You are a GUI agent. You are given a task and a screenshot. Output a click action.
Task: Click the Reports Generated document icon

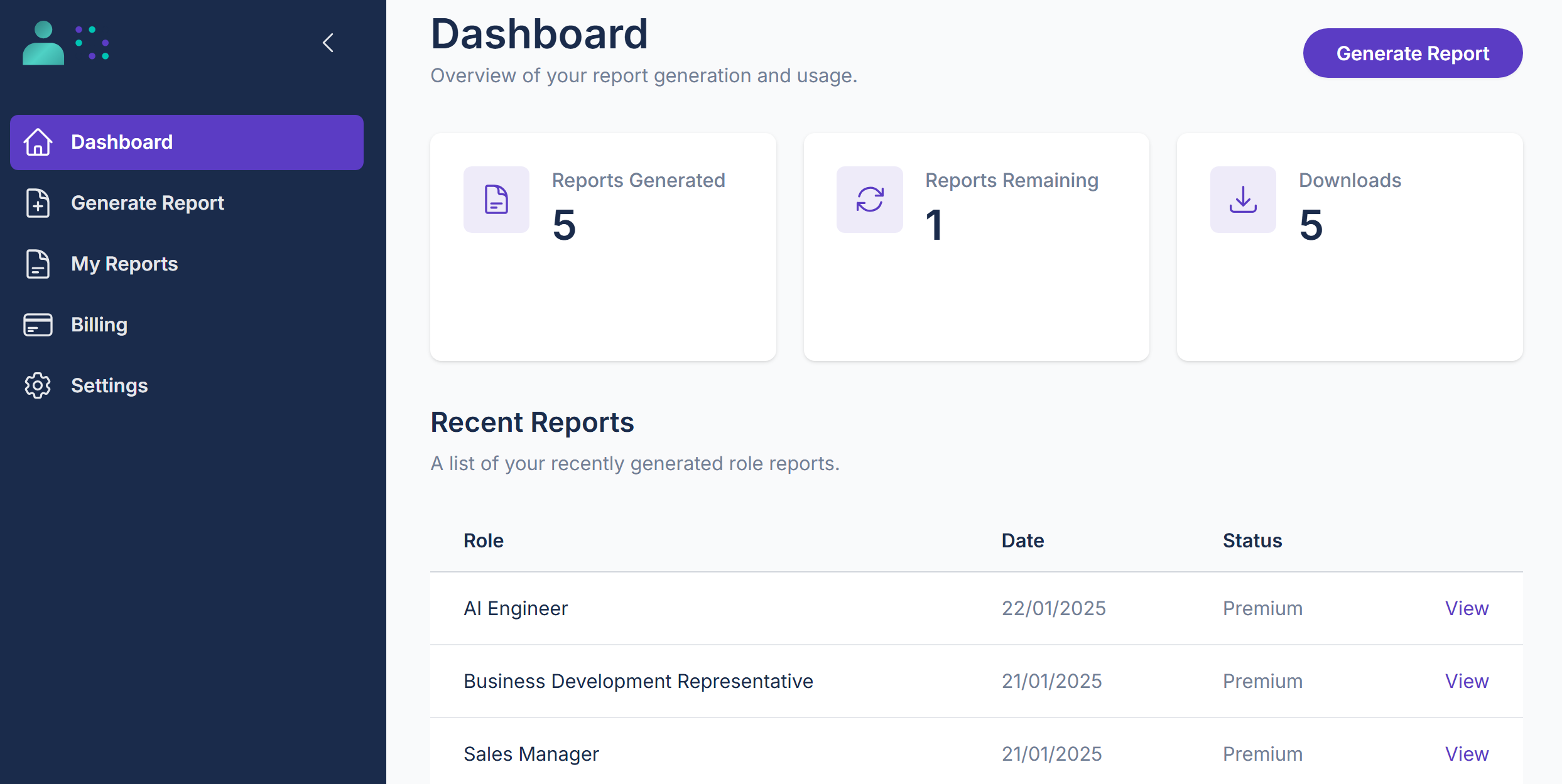pos(496,200)
